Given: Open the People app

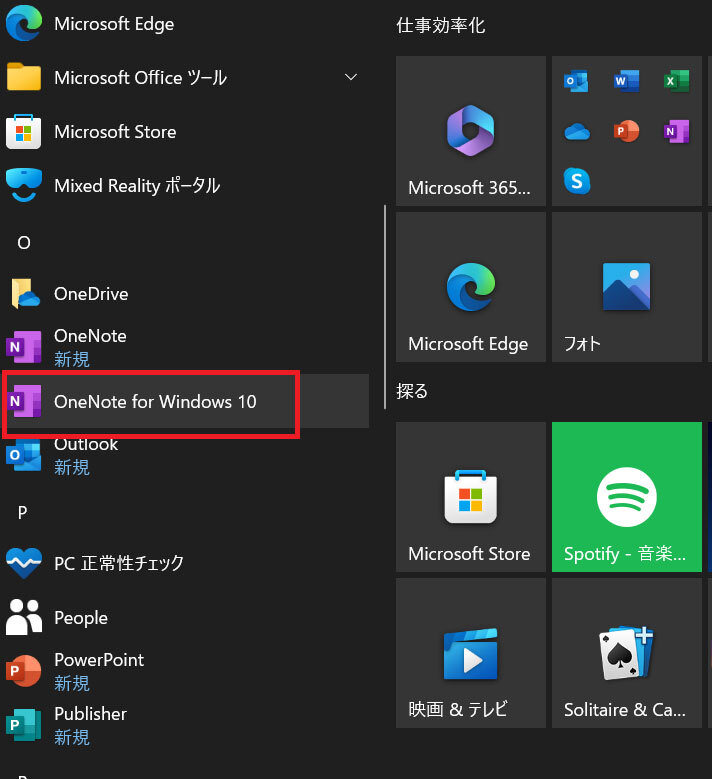Looking at the screenshot, I should (80, 618).
